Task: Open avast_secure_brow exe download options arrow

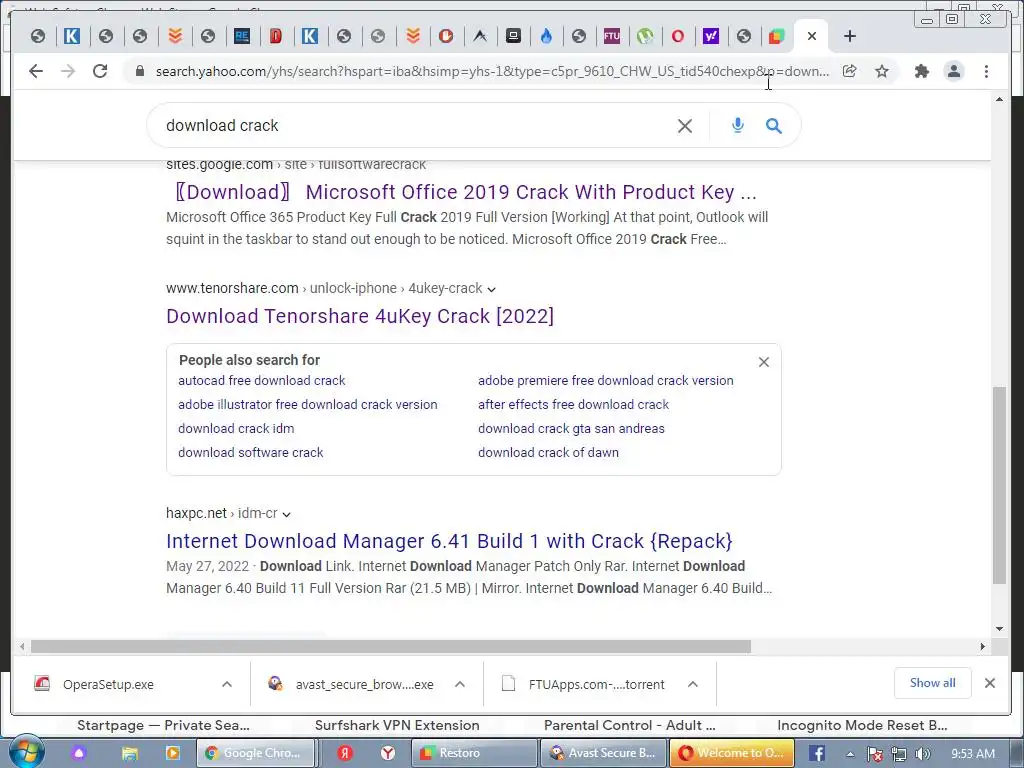Action: click(460, 684)
